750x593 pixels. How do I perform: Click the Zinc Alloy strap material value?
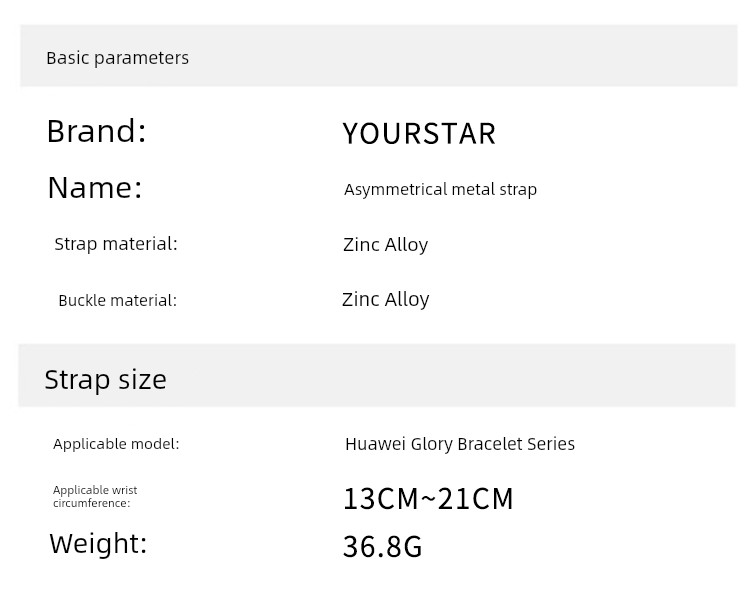[386, 245]
